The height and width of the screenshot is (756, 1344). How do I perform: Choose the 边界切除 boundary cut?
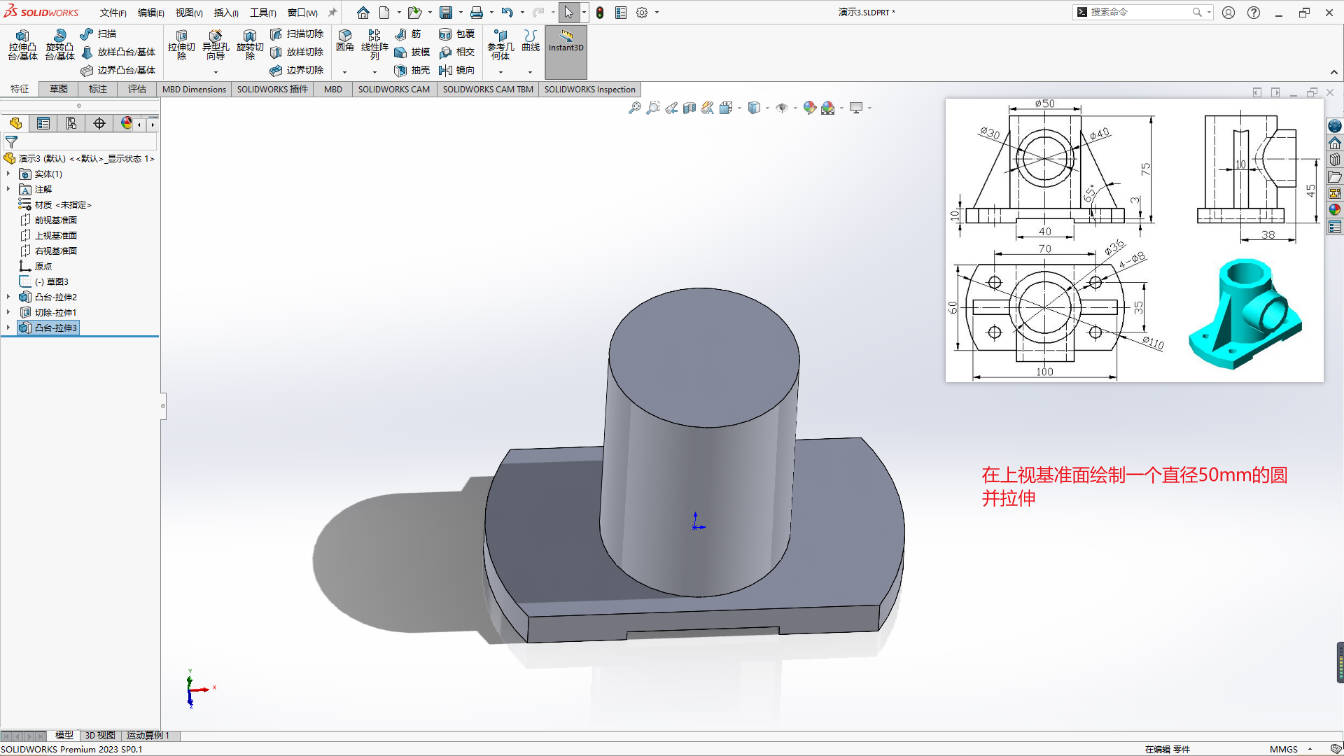coord(296,70)
